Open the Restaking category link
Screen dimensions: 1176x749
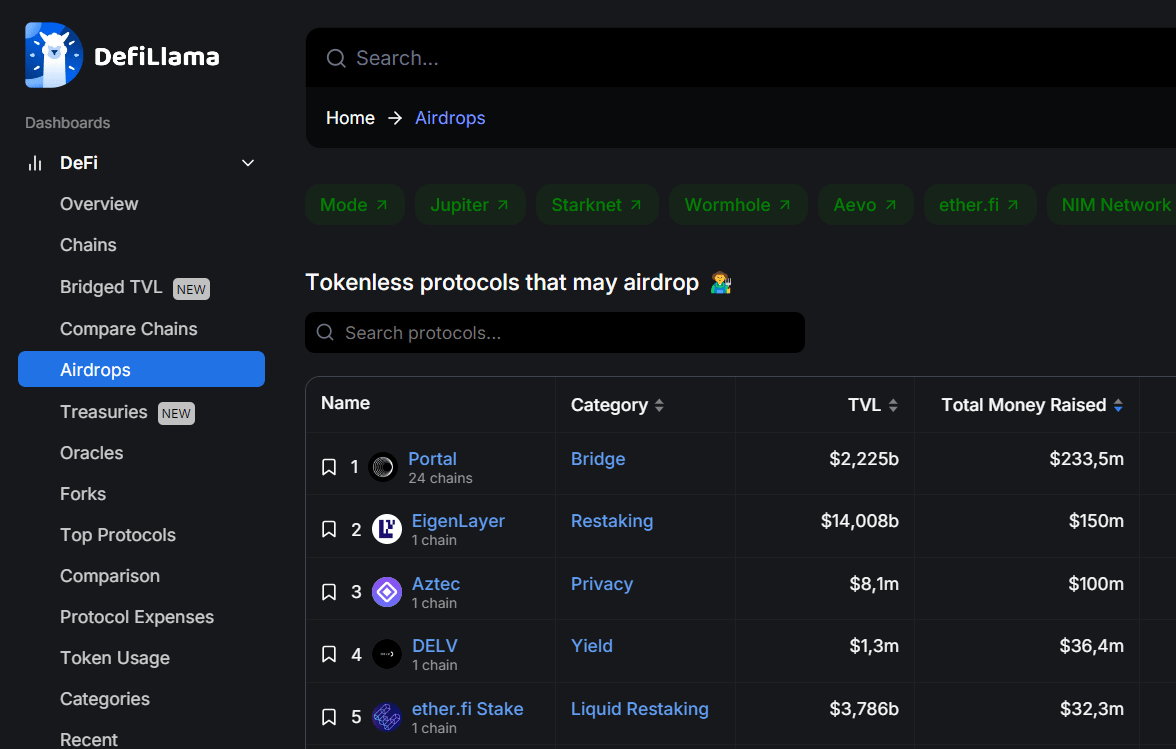pos(612,521)
